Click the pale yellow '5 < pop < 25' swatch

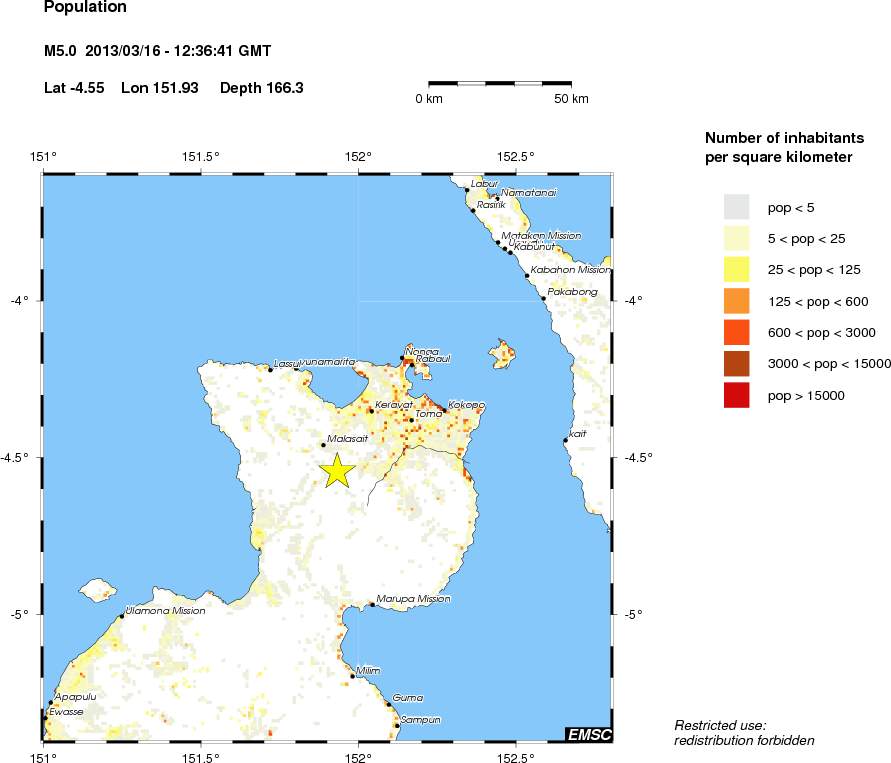tap(736, 238)
